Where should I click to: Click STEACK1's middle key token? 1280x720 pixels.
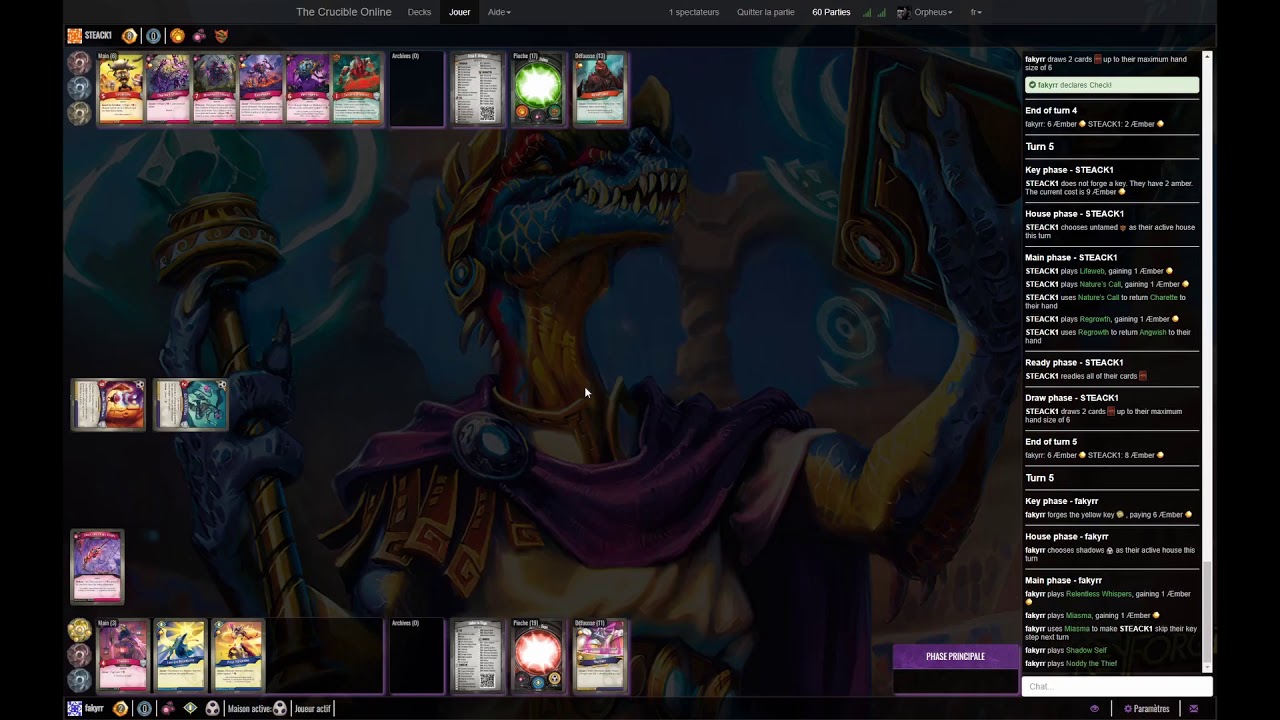79,88
